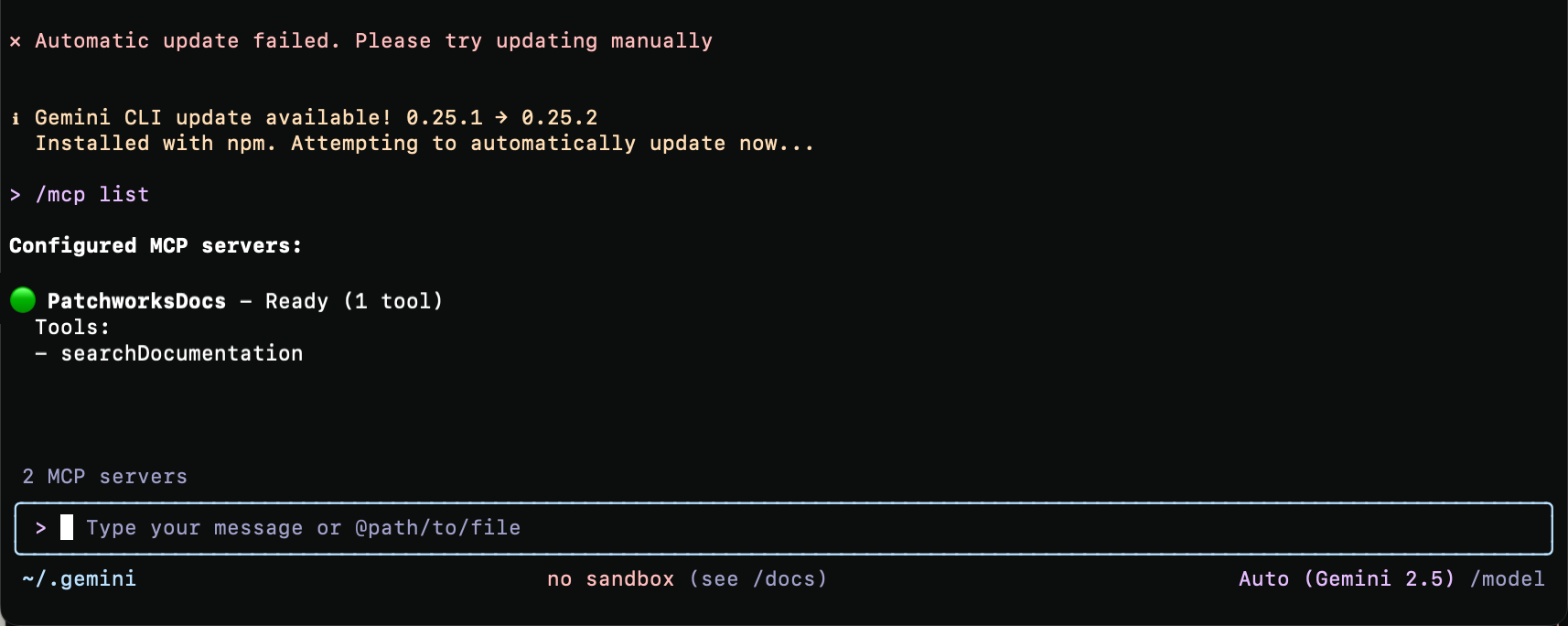This screenshot has width=1568, height=626.
Task: Click the Auto (Gemini 2.5) model label
Action: 1346,578
